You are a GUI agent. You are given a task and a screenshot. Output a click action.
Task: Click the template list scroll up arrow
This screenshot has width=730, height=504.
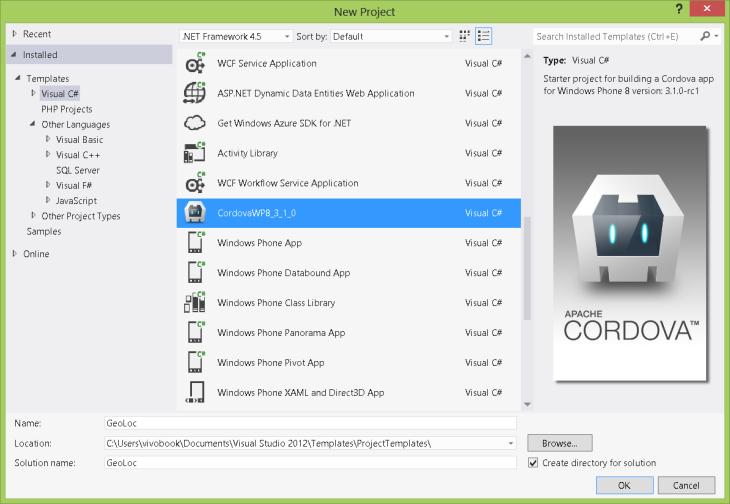tap(527, 56)
